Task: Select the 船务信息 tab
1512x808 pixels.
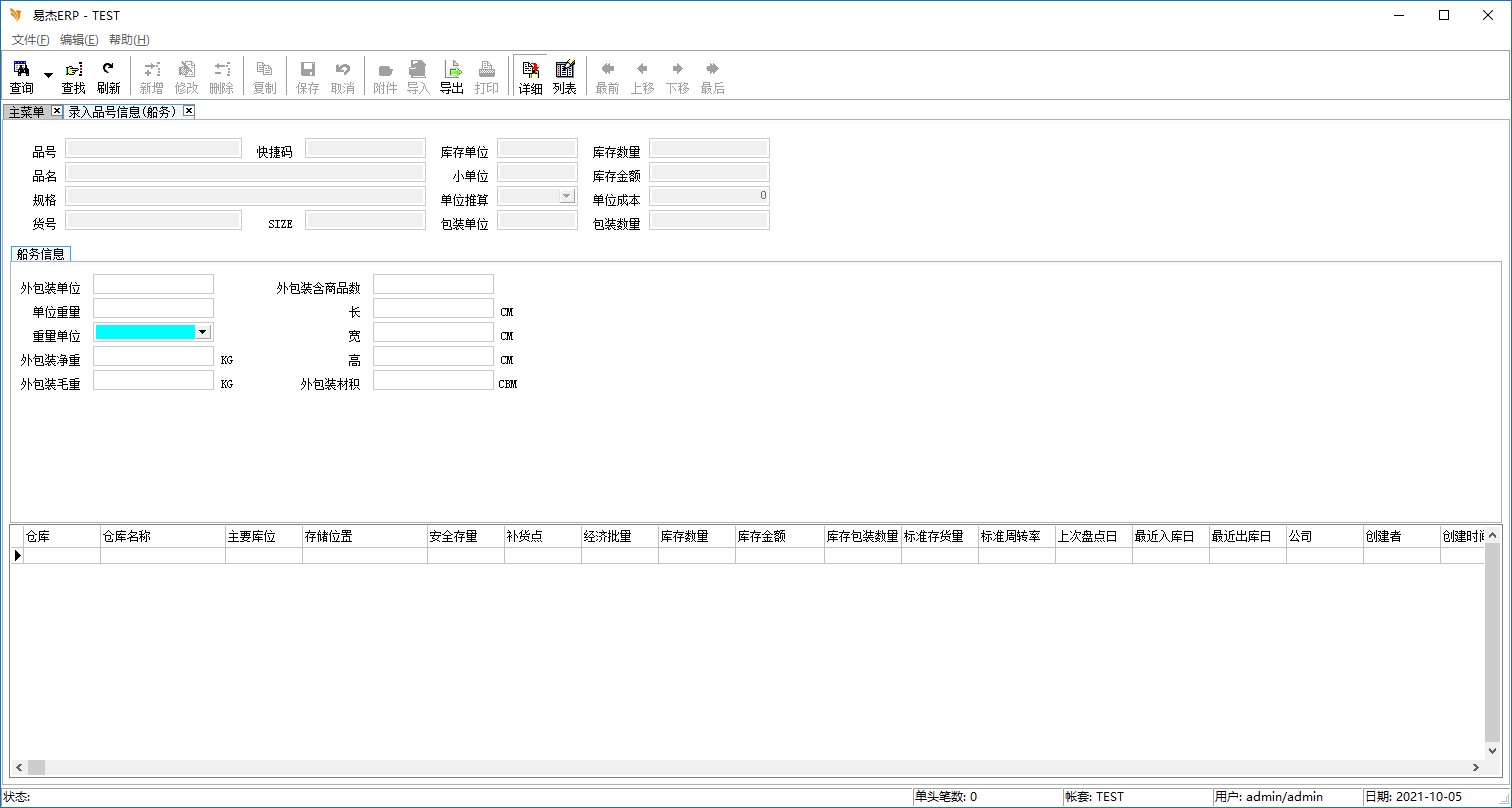Action: click(x=41, y=254)
